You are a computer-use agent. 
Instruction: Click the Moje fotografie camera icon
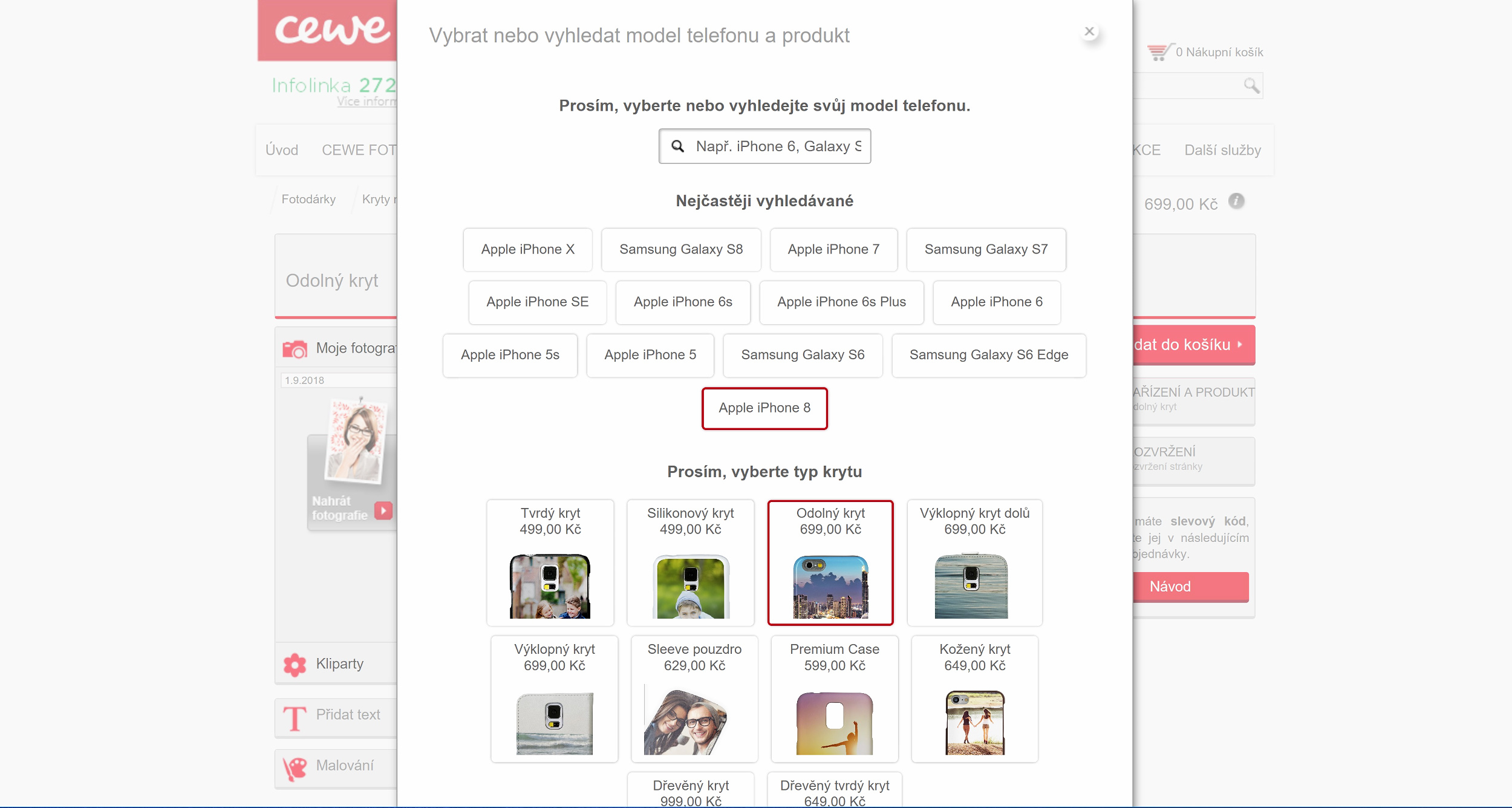click(295, 349)
